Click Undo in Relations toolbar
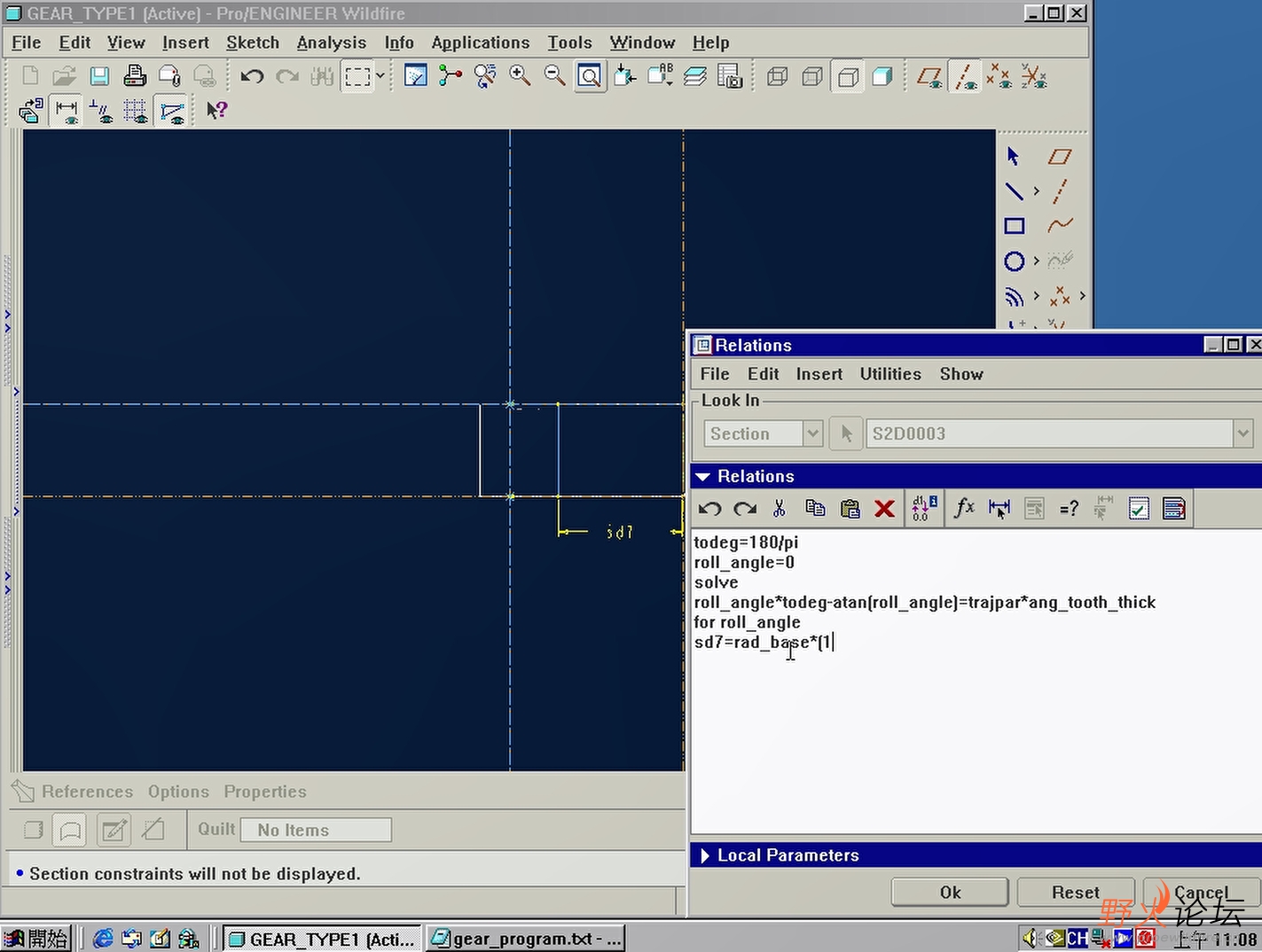 (709, 508)
